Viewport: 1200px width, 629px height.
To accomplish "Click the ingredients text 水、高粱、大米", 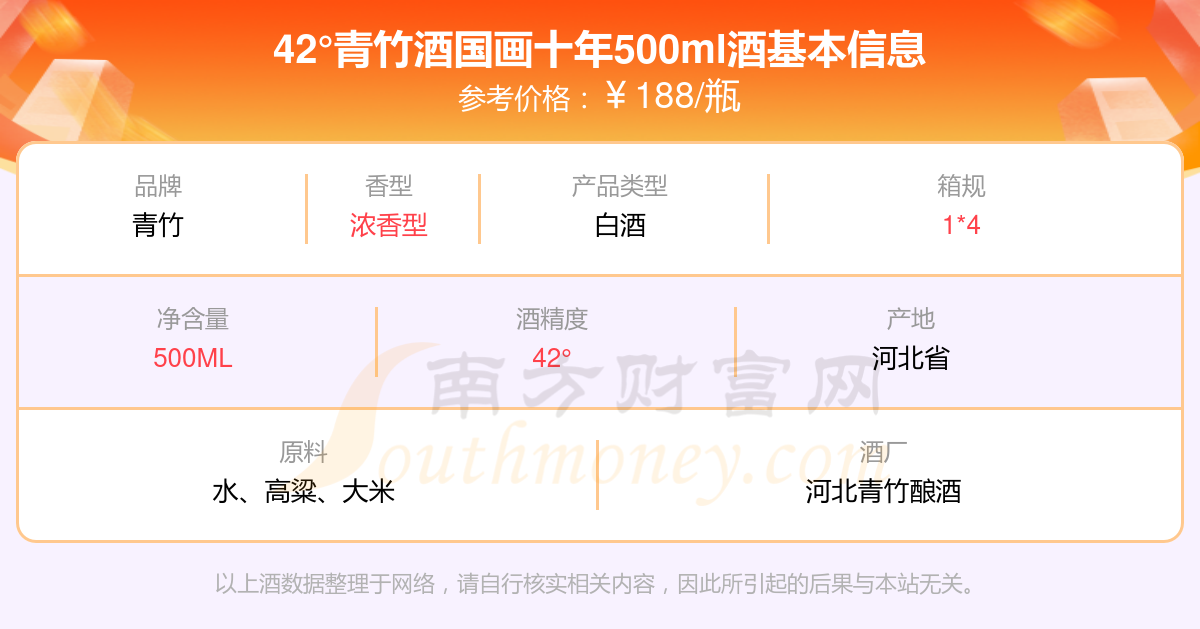I will pos(304,491).
